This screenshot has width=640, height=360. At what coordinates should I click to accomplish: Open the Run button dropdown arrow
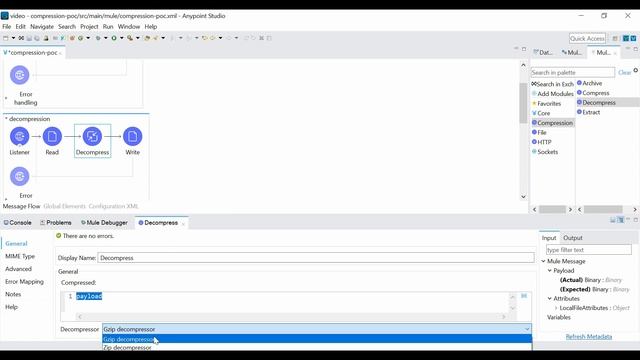[x=121, y=38]
